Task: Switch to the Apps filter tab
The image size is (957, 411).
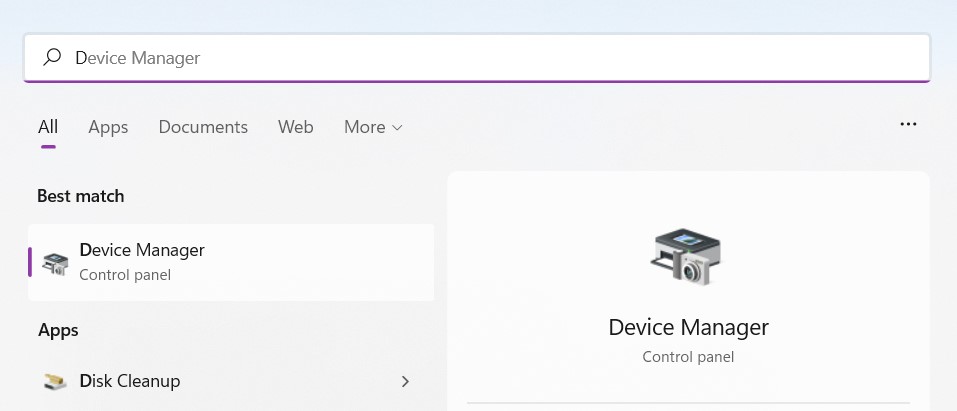Action: pyautogui.click(x=108, y=127)
